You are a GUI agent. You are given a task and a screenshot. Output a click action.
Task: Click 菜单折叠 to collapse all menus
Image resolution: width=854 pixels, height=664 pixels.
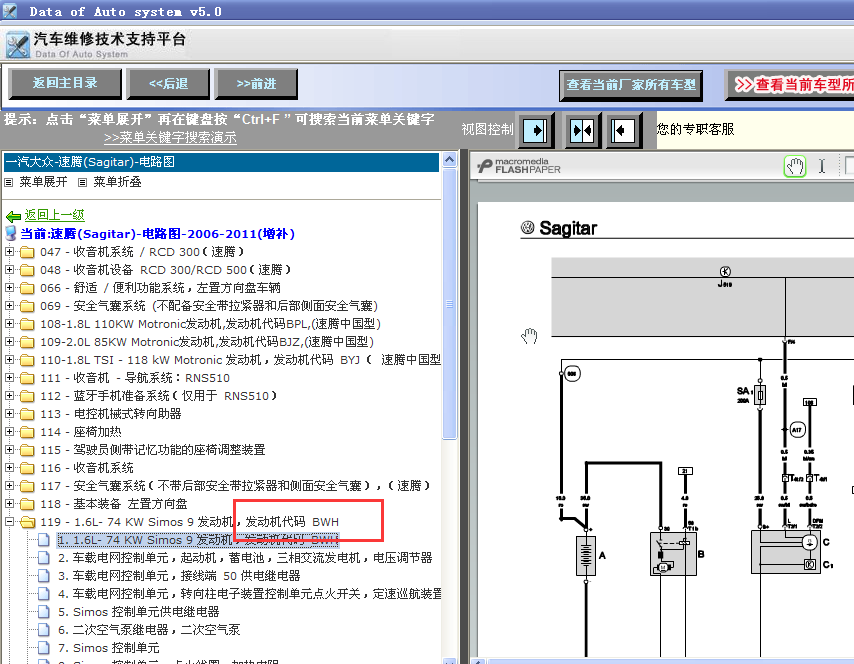(117, 182)
